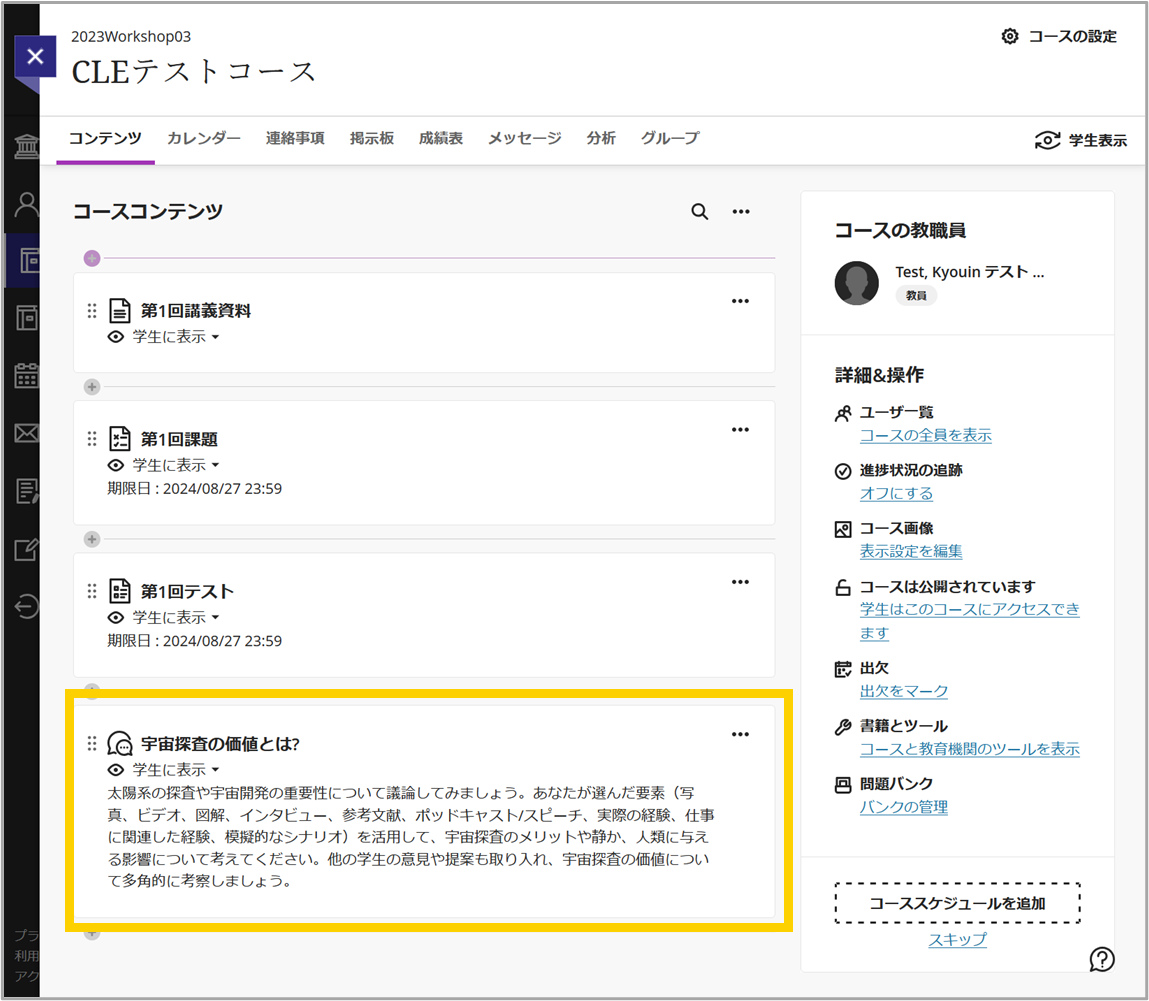
Task: Click the purple add content plus button at top
Action: (x=92, y=258)
